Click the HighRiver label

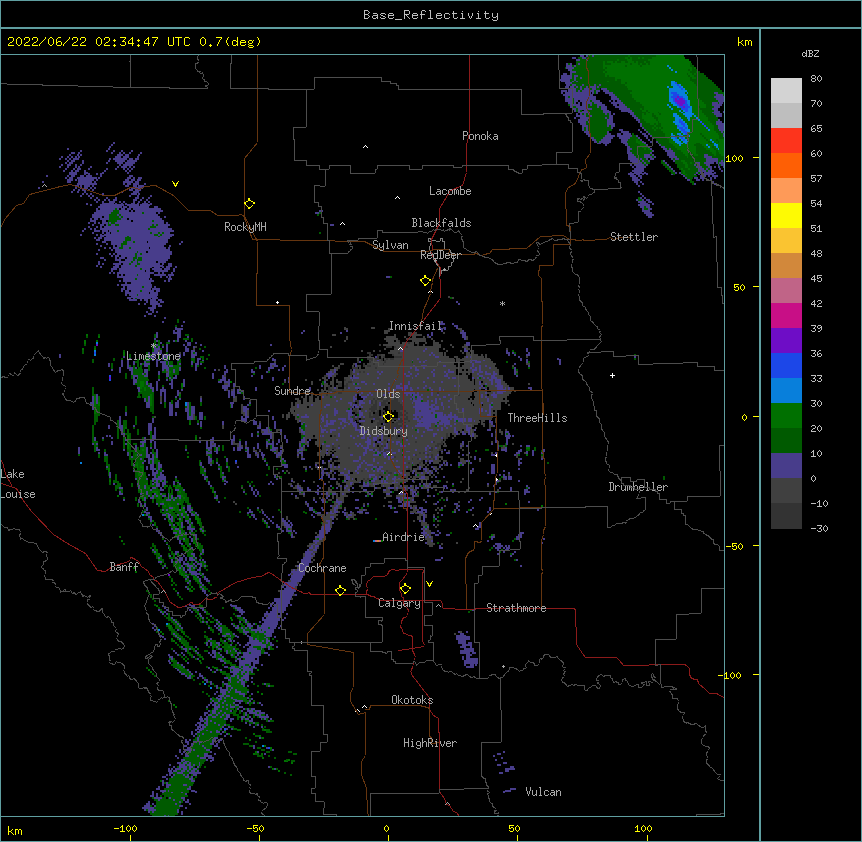430,743
